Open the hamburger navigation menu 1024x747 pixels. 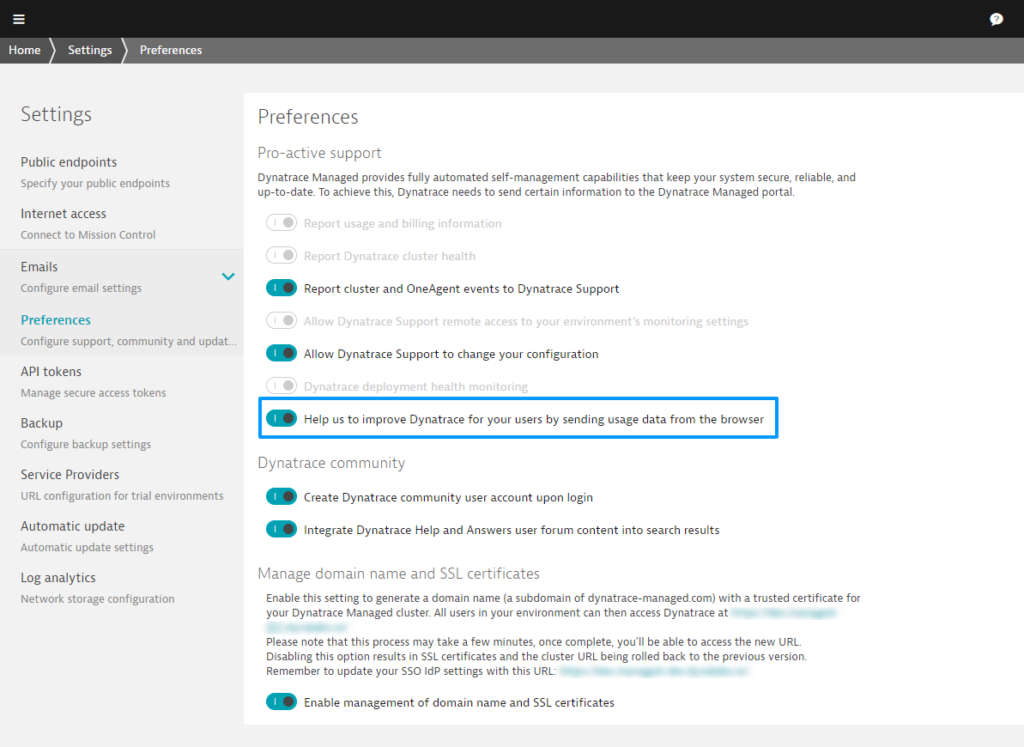click(19, 19)
